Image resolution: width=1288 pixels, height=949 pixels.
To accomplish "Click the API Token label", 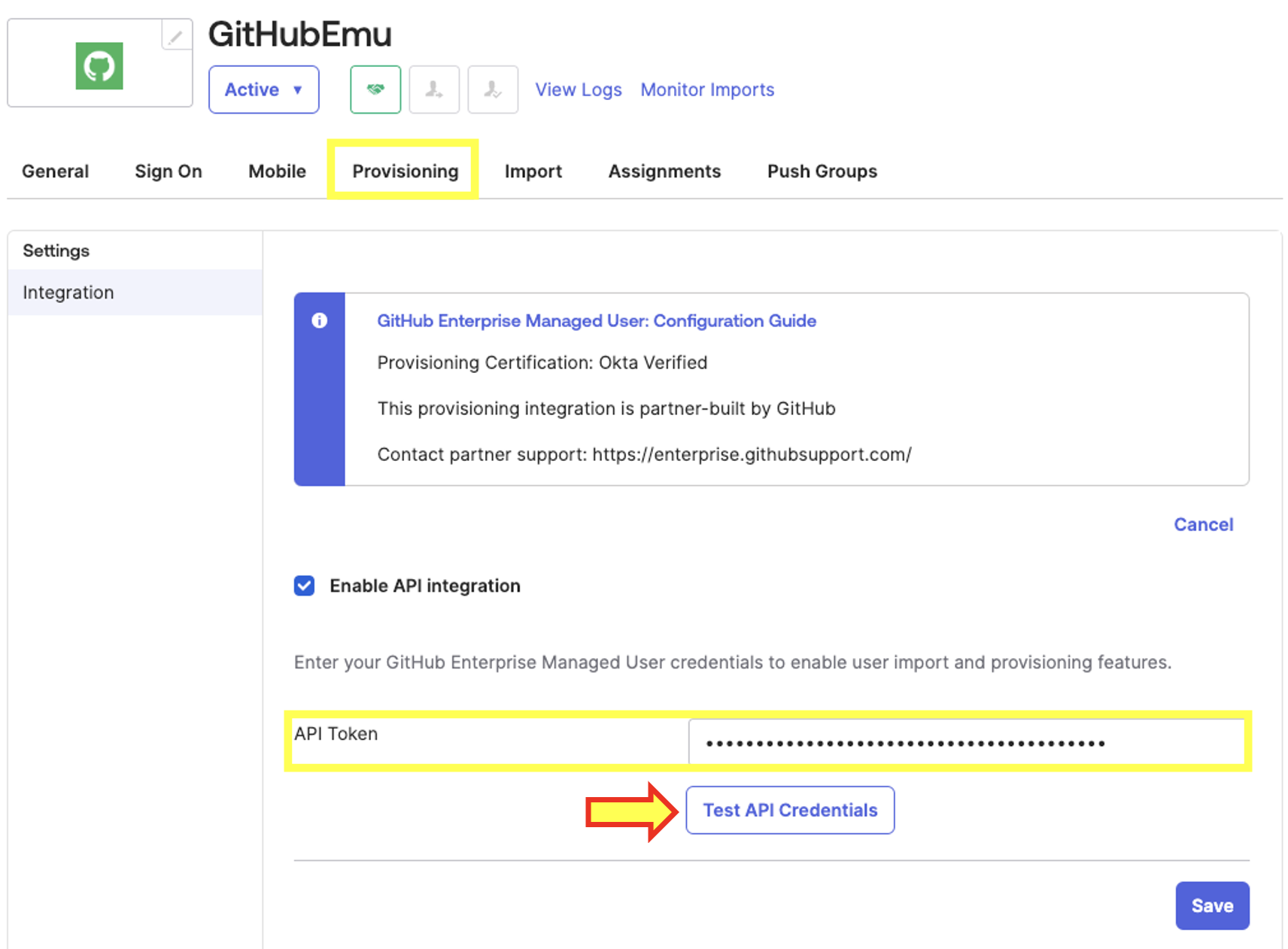I will tap(336, 734).
